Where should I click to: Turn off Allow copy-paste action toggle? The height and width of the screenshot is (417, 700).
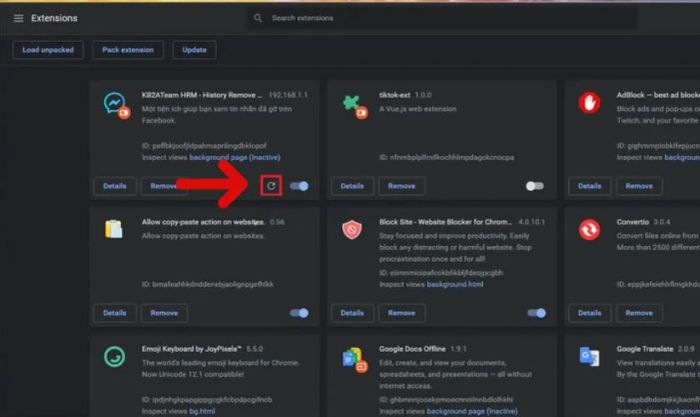pos(299,313)
